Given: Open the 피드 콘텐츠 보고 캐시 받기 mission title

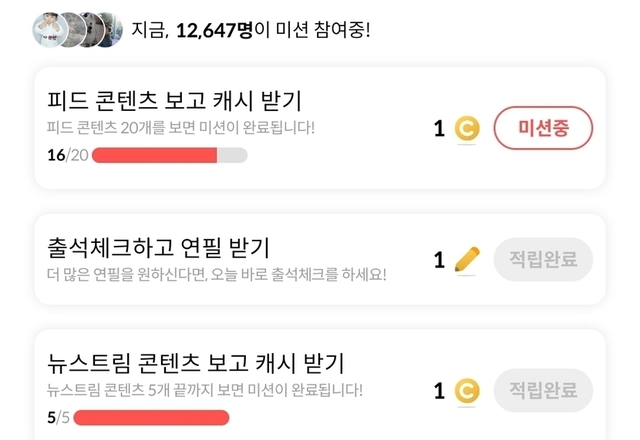Looking at the screenshot, I should (x=174, y=101).
